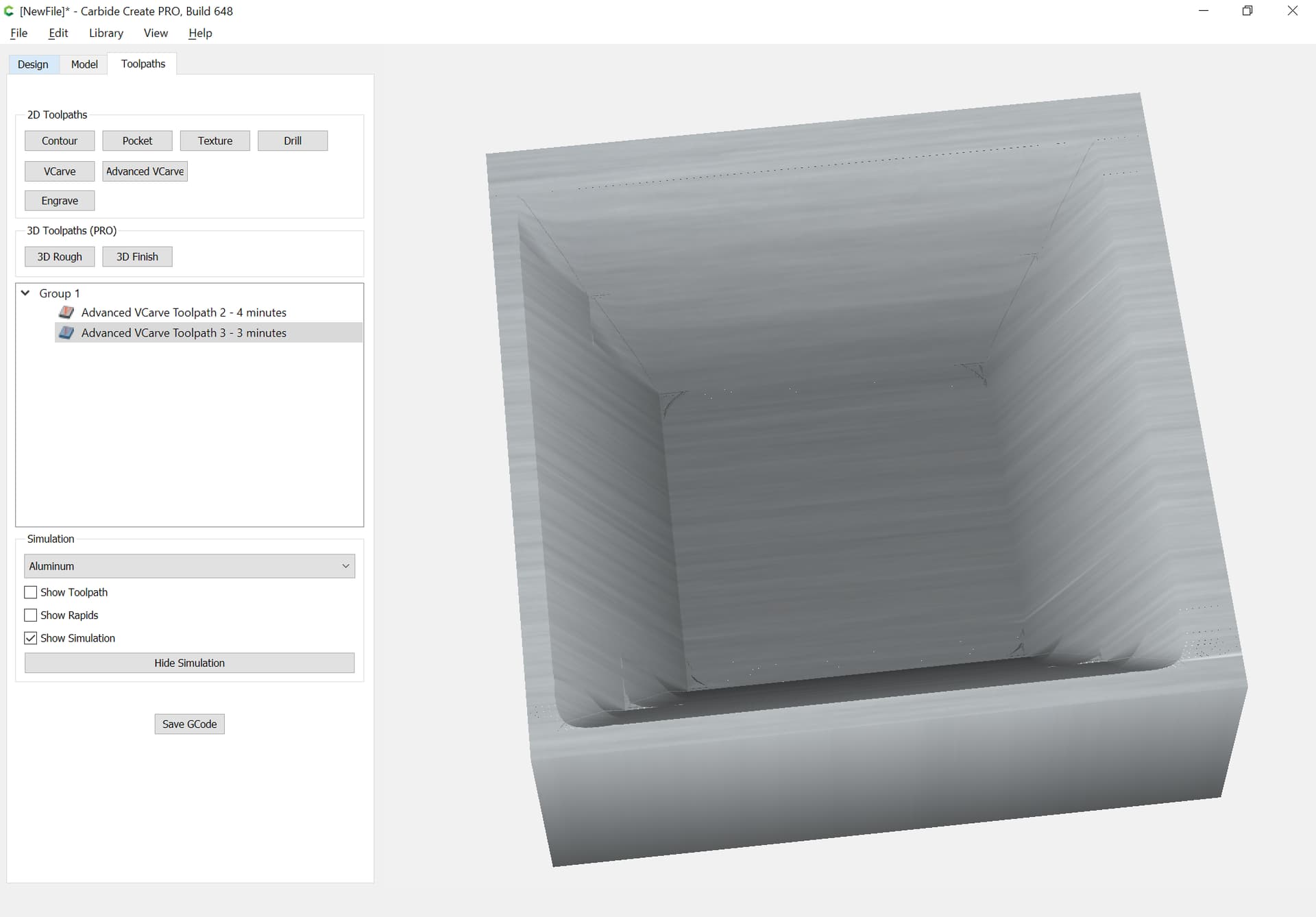Open the Help menu
The width and height of the screenshot is (1316, 917).
[x=200, y=33]
